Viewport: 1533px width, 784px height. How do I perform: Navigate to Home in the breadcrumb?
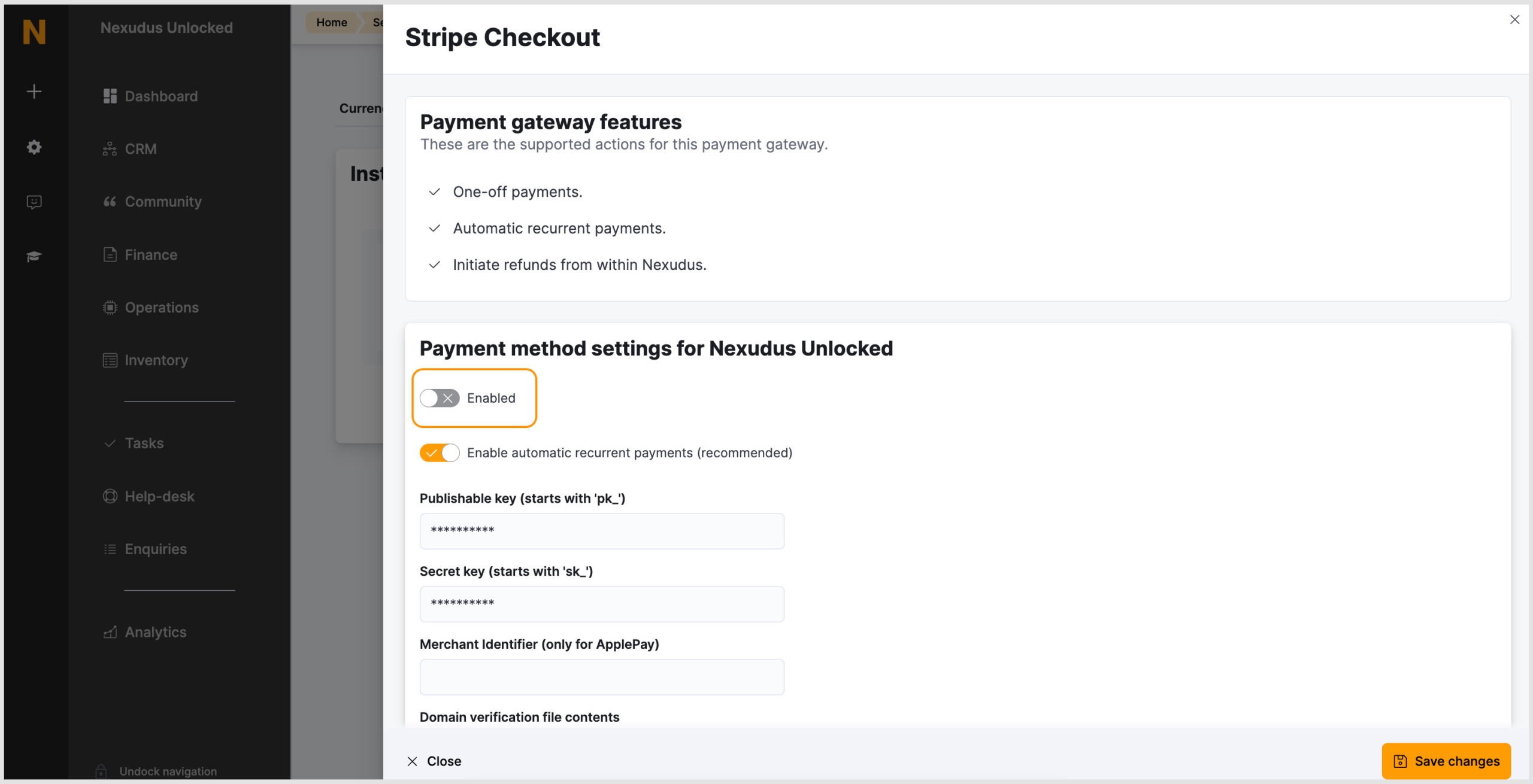tap(332, 22)
